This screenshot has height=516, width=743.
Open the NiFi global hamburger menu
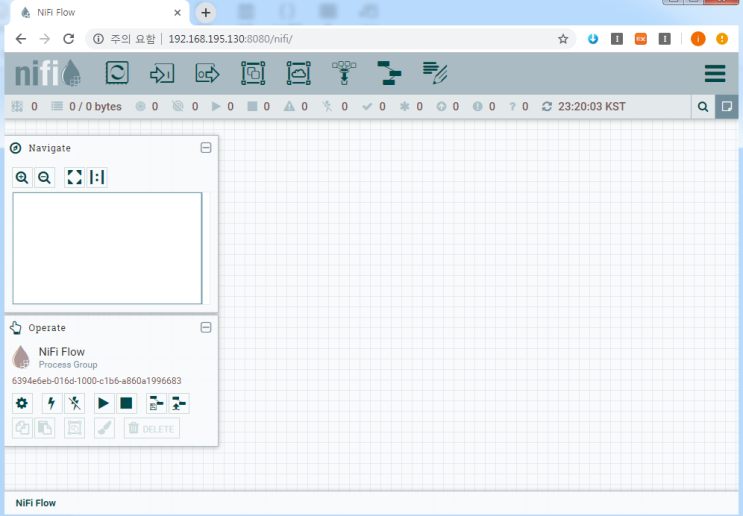click(x=715, y=73)
